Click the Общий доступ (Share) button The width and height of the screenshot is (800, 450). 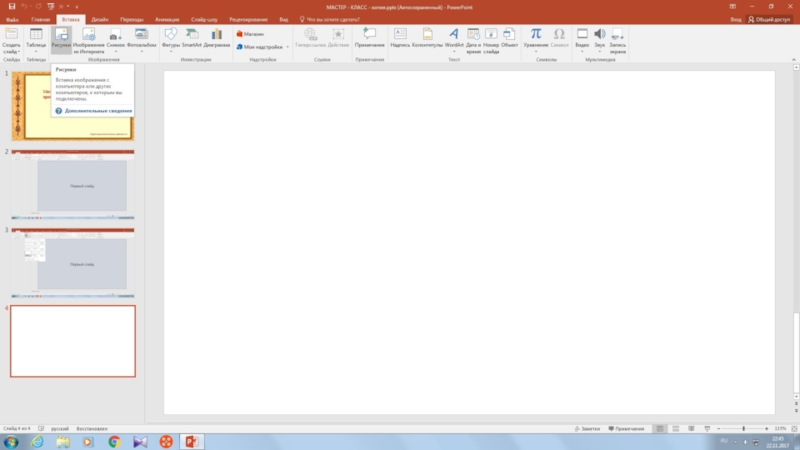pos(771,19)
